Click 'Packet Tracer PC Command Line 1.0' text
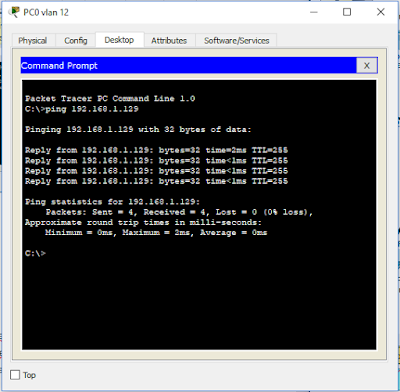The width and height of the screenshot is (400, 392). 110,99
